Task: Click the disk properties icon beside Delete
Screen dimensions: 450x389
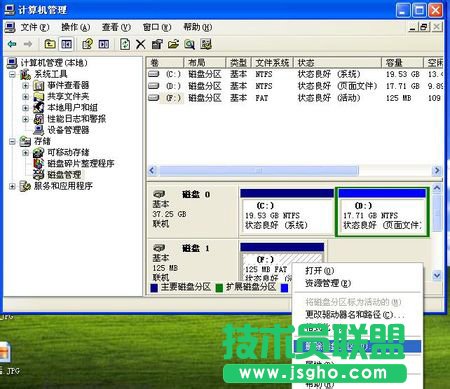Action: point(157,44)
